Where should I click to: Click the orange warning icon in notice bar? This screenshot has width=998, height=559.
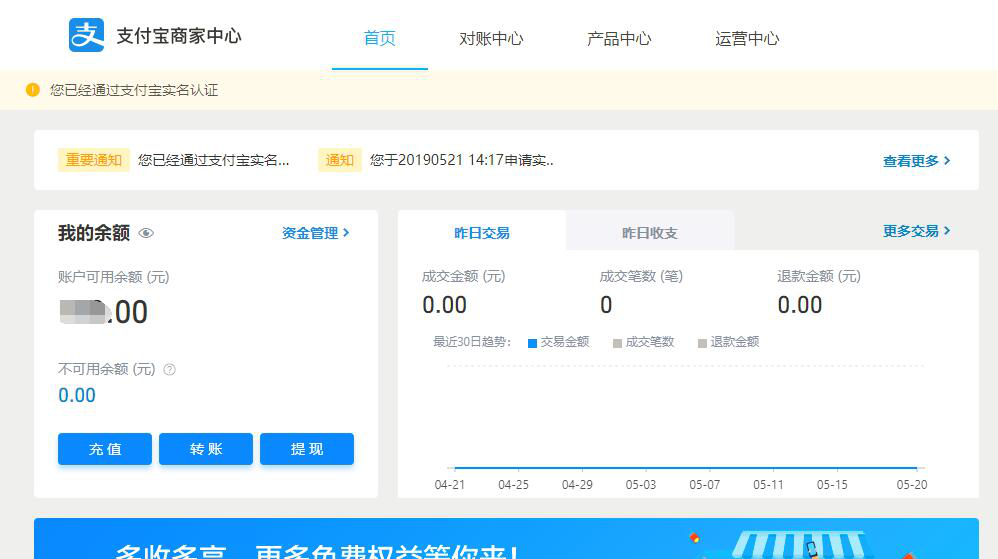[x=32, y=90]
